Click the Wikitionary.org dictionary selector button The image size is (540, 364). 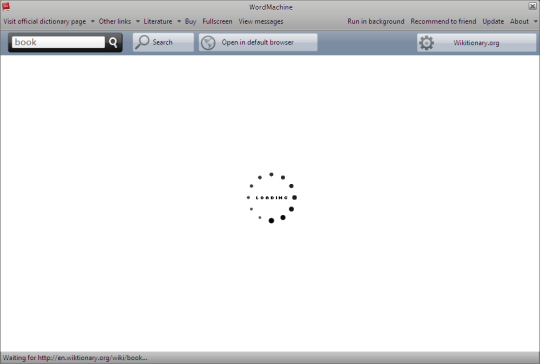tap(476, 43)
